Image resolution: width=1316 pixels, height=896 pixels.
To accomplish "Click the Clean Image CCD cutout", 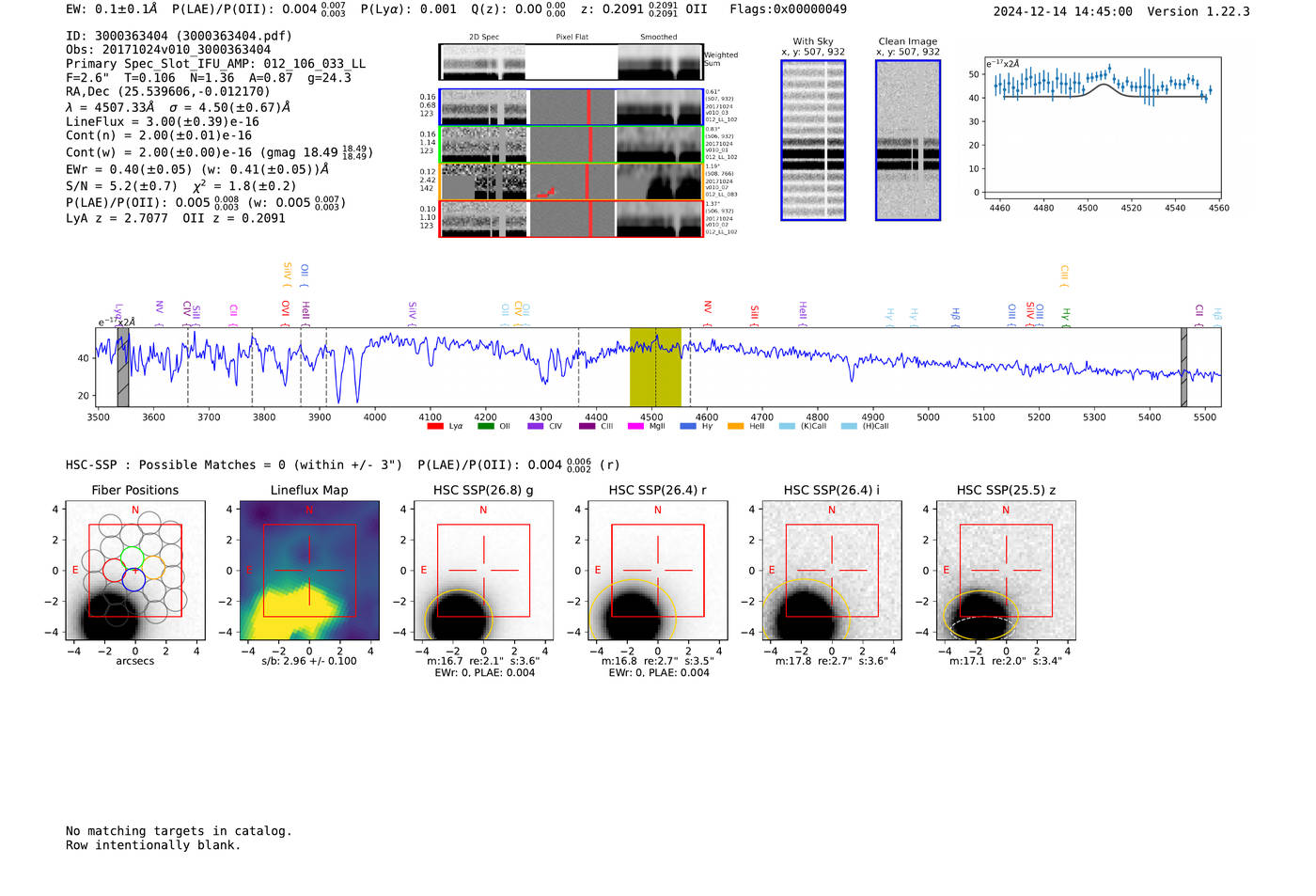I will tap(908, 140).
